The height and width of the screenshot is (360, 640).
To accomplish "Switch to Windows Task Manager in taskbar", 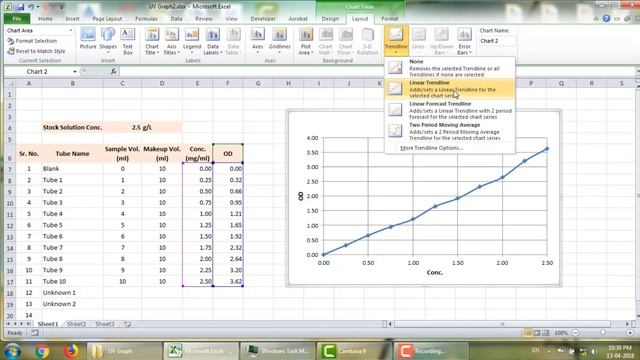I will [x=278, y=351].
